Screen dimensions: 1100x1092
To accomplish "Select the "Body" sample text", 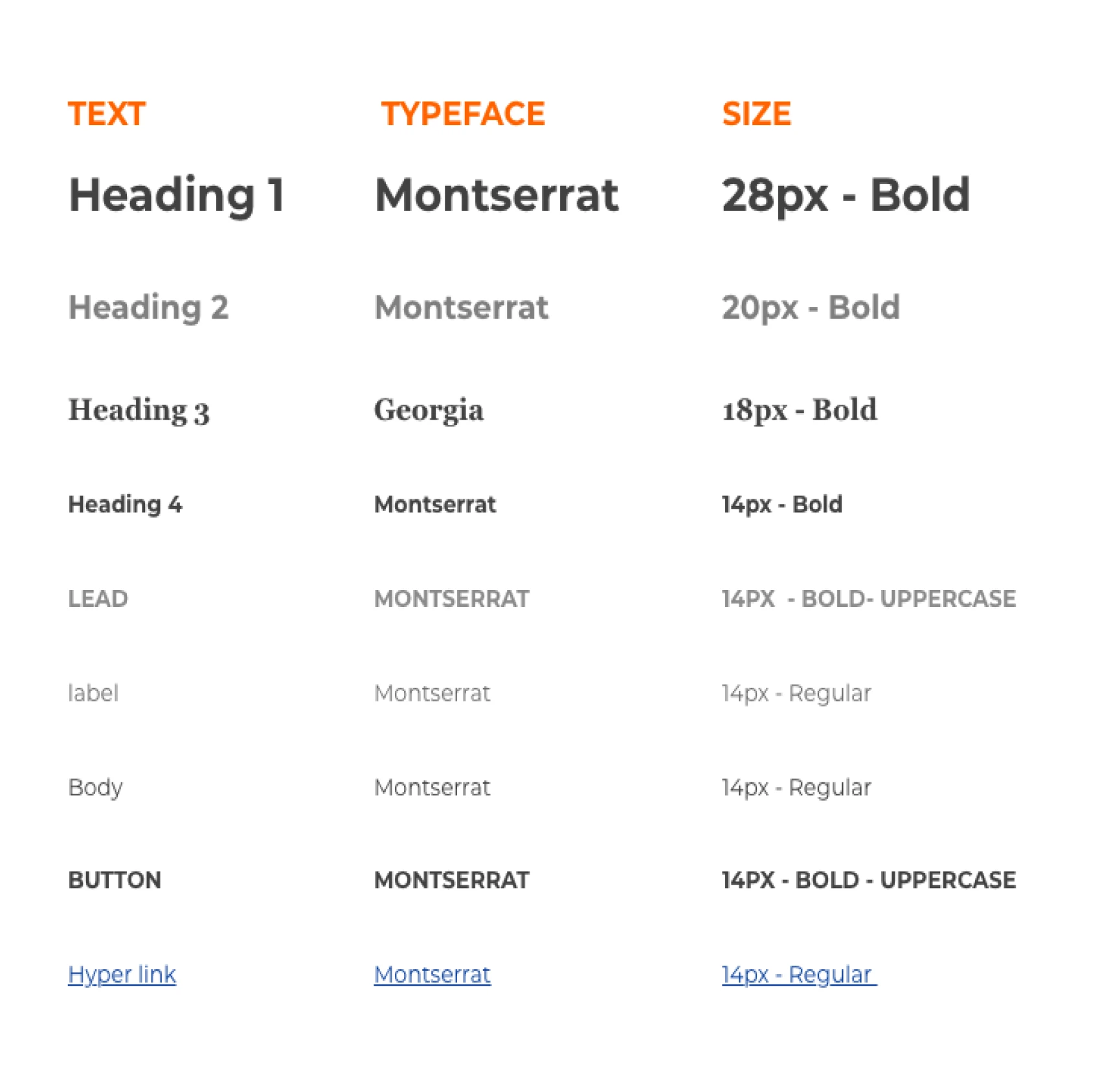I will (95, 788).
